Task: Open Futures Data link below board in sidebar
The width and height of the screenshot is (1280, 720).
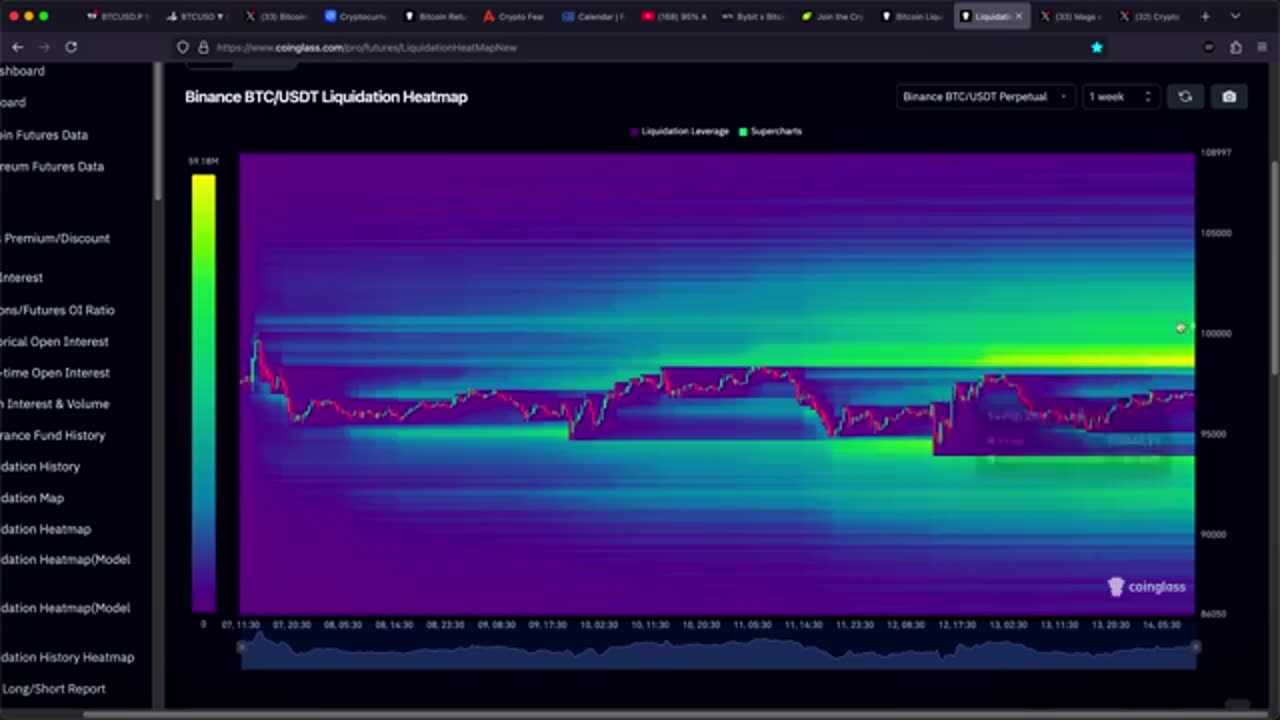Action: pos(44,135)
